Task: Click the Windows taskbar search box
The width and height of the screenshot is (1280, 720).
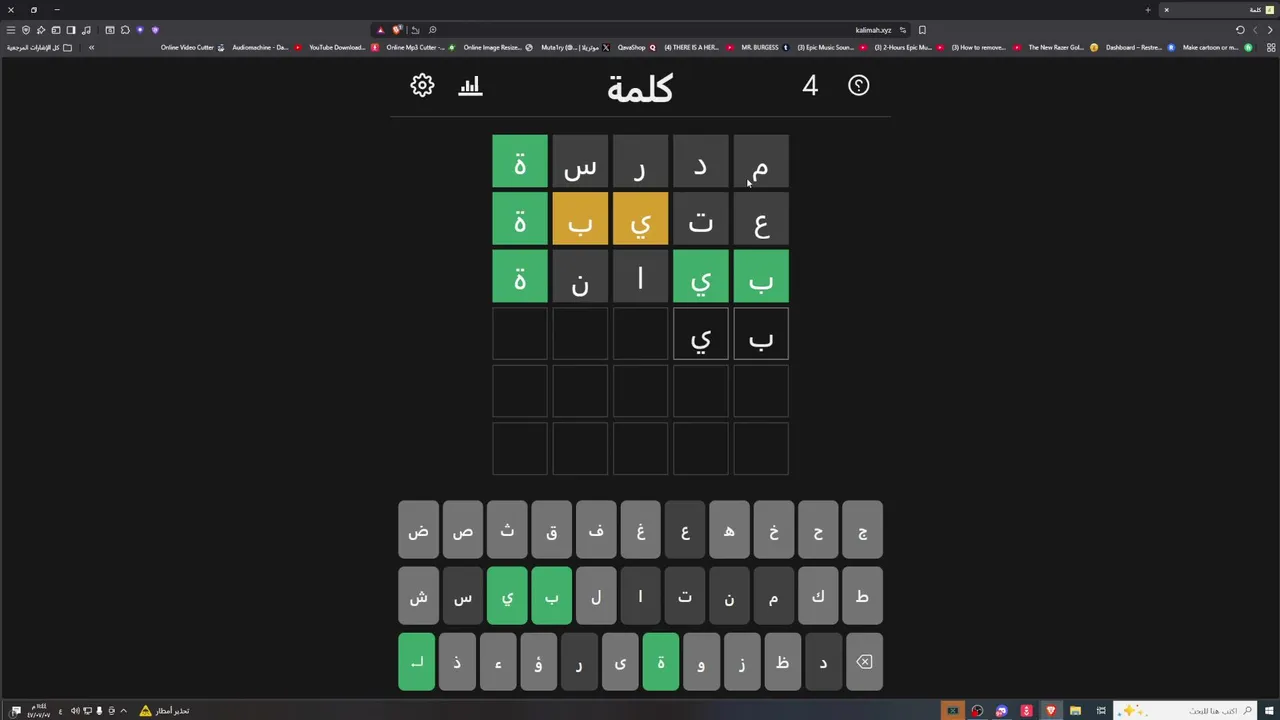Action: [1183, 710]
